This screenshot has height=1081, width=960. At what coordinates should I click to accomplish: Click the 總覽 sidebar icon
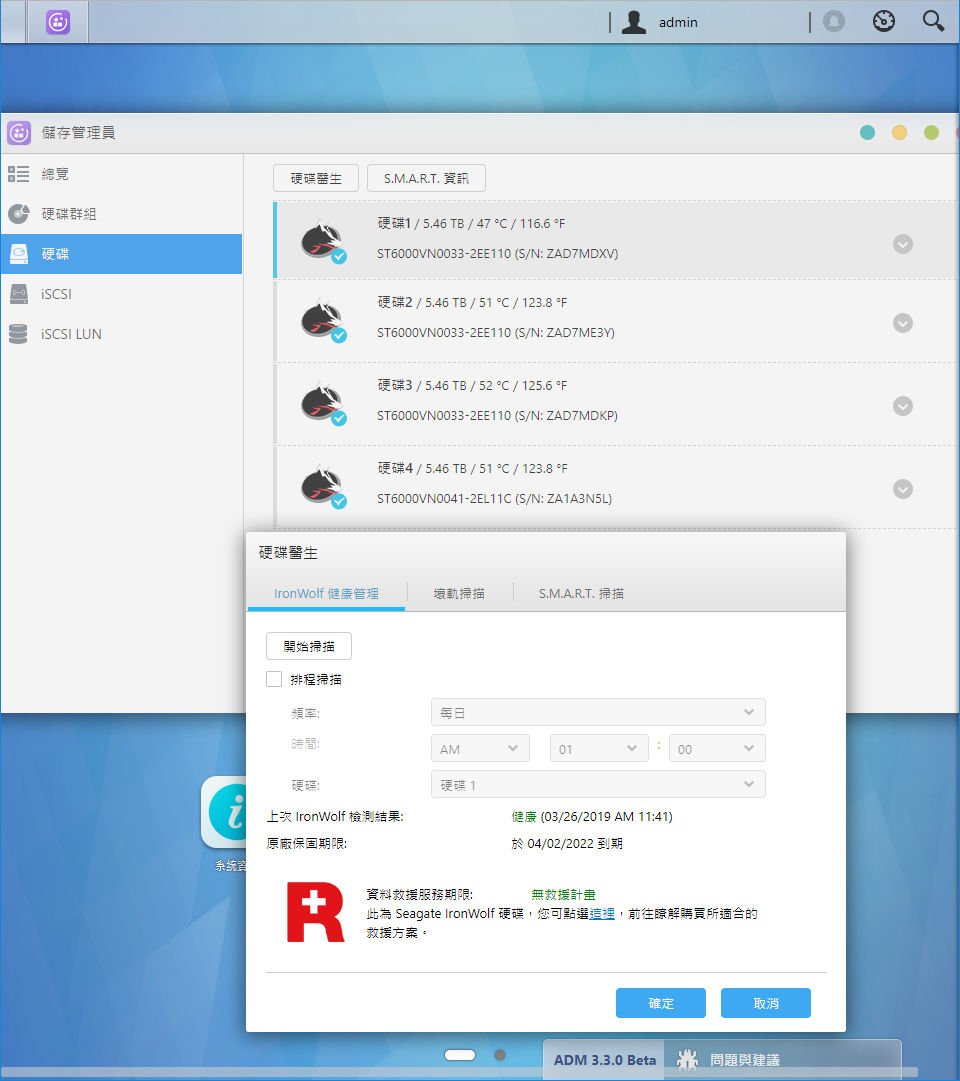pos(19,174)
